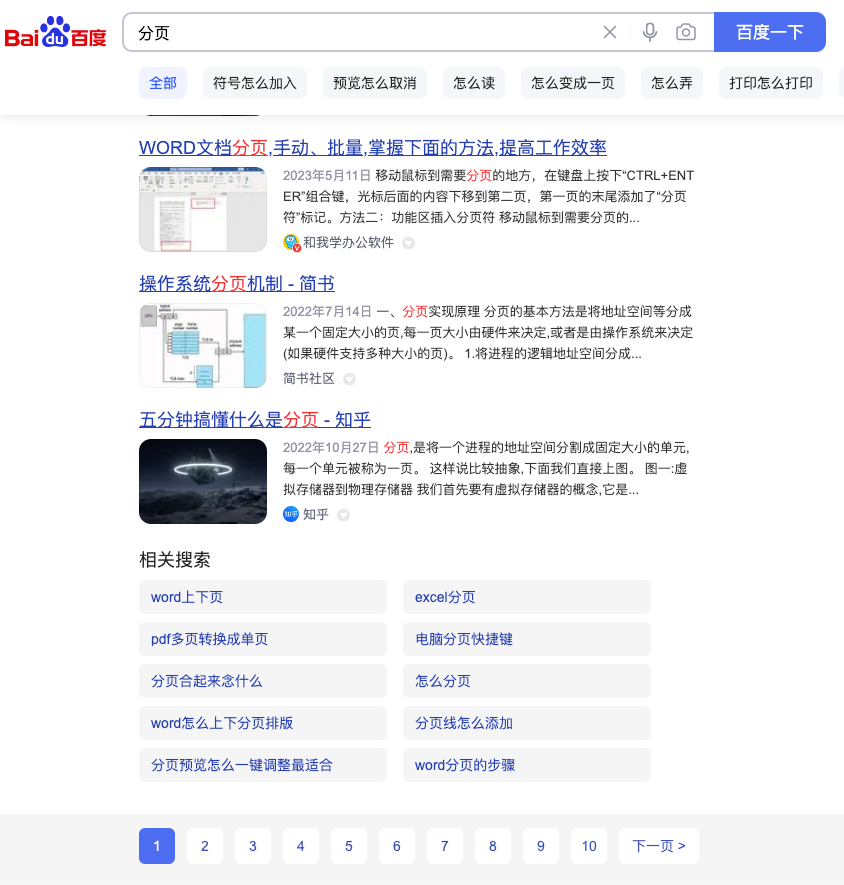Search related term word分页的步骤
This screenshot has height=885, width=844.
pos(527,765)
